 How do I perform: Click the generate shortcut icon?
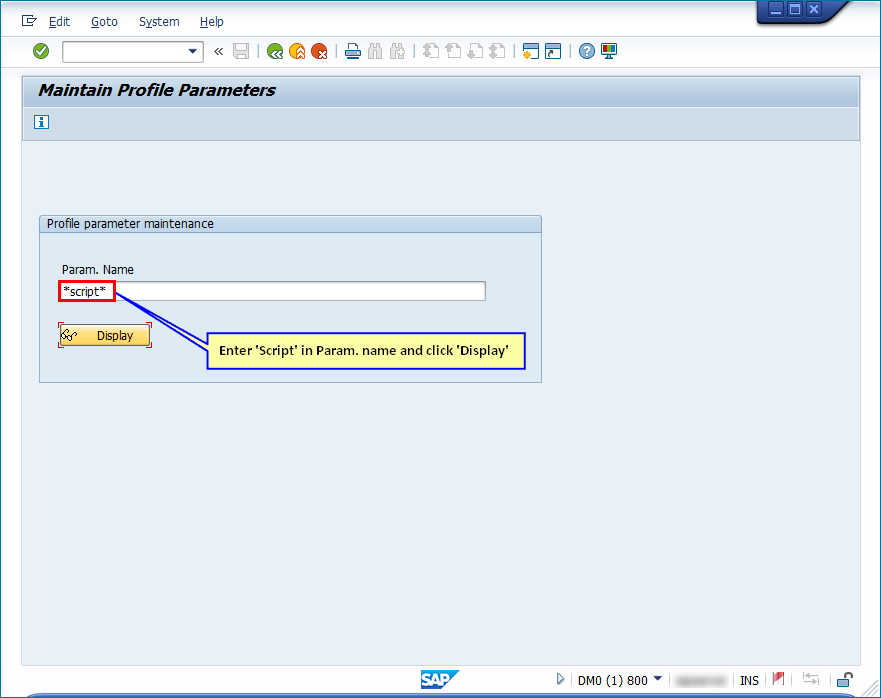pos(553,51)
